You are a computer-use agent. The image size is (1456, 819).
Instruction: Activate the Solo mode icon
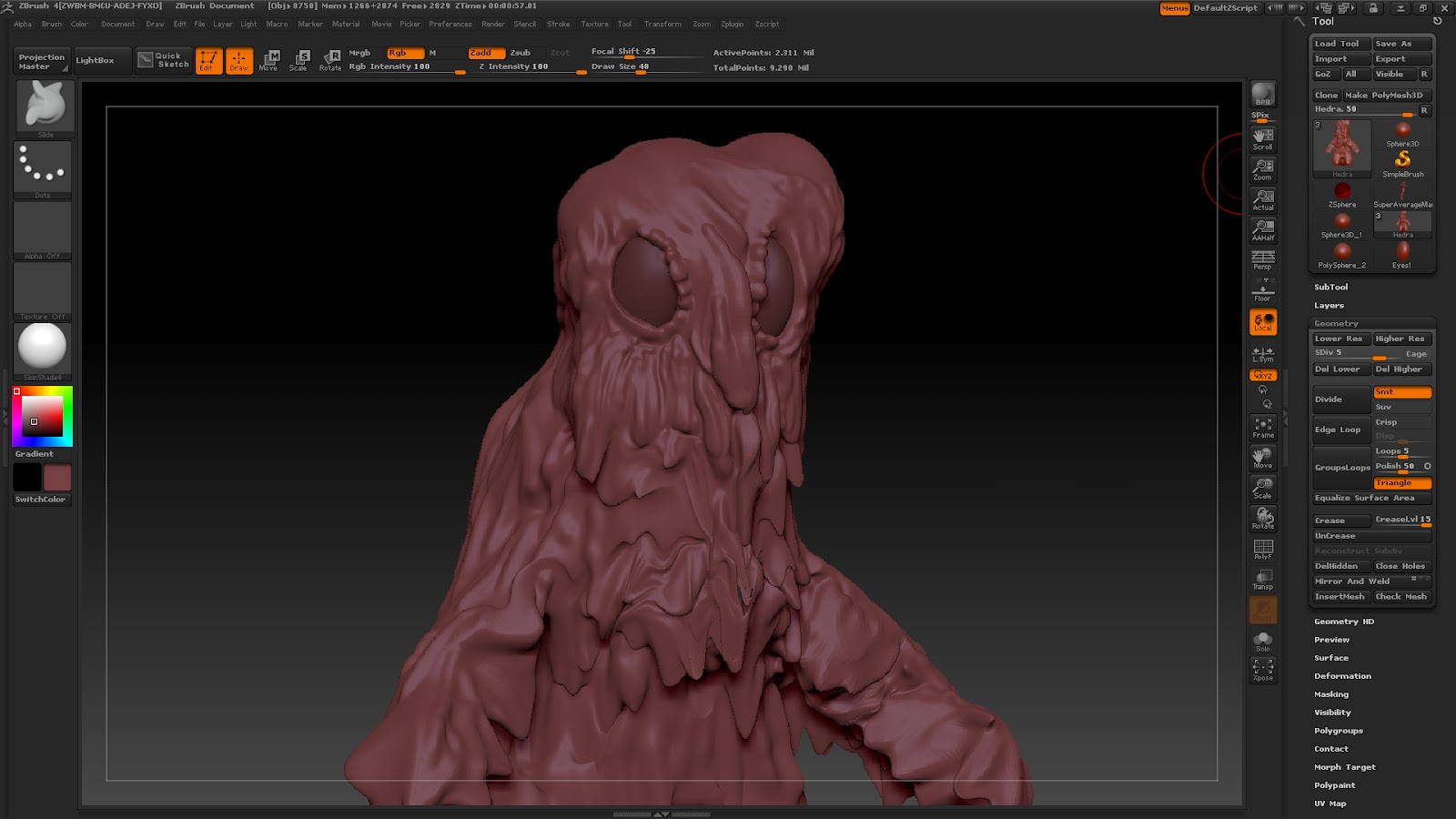pyautogui.click(x=1263, y=642)
